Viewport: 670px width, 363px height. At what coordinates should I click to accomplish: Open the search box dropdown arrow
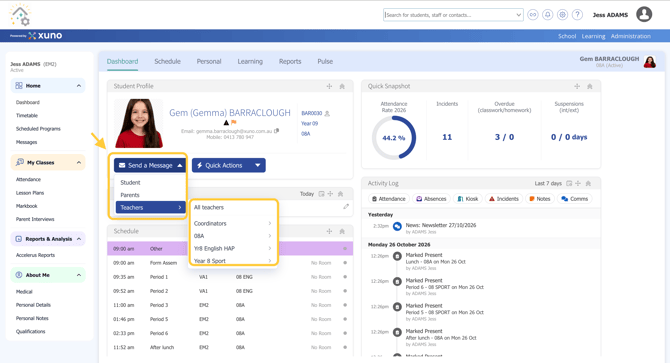(x=518, y=15)
